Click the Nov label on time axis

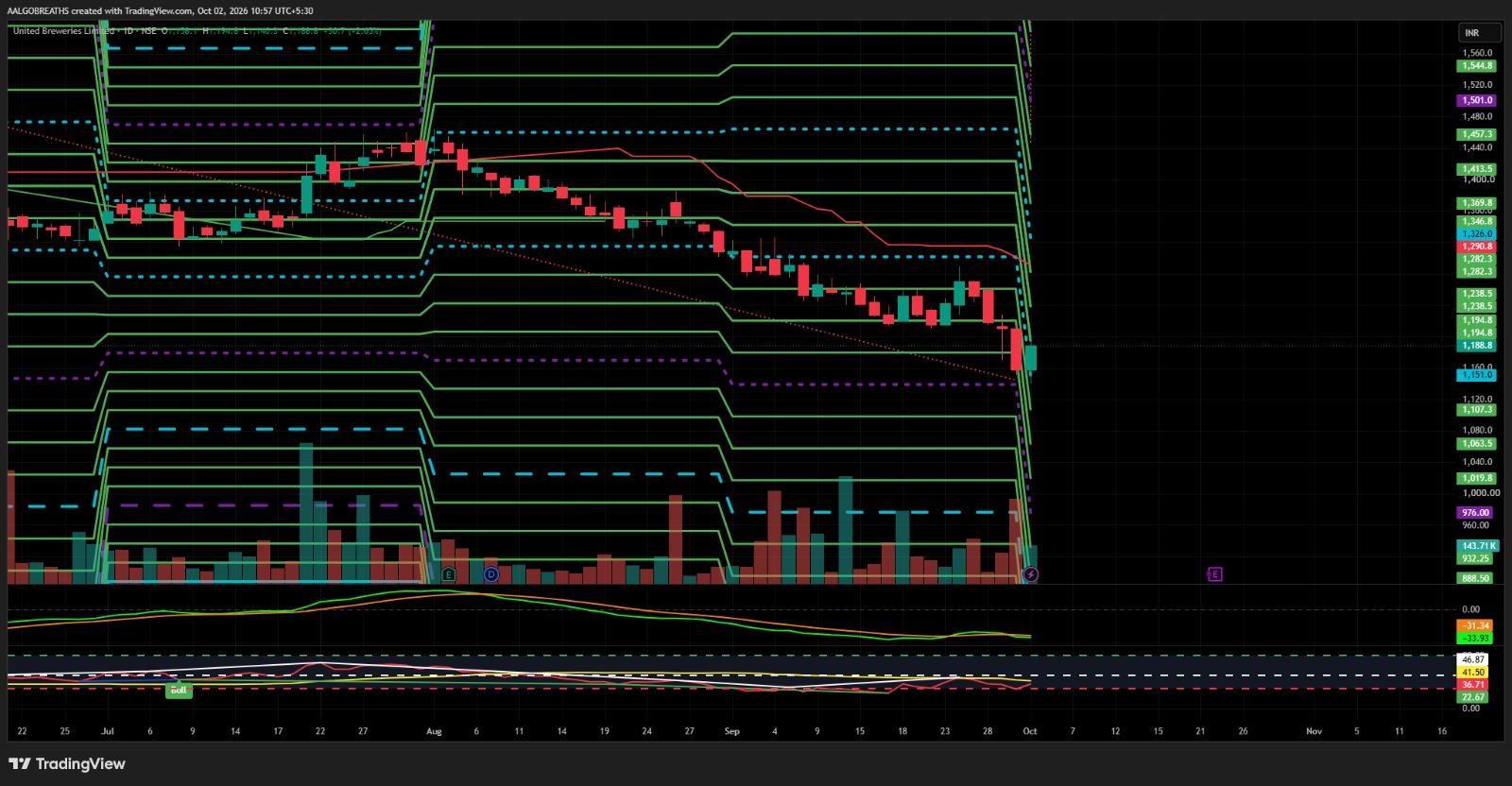pyautogui.click(x=1314, y=731)
